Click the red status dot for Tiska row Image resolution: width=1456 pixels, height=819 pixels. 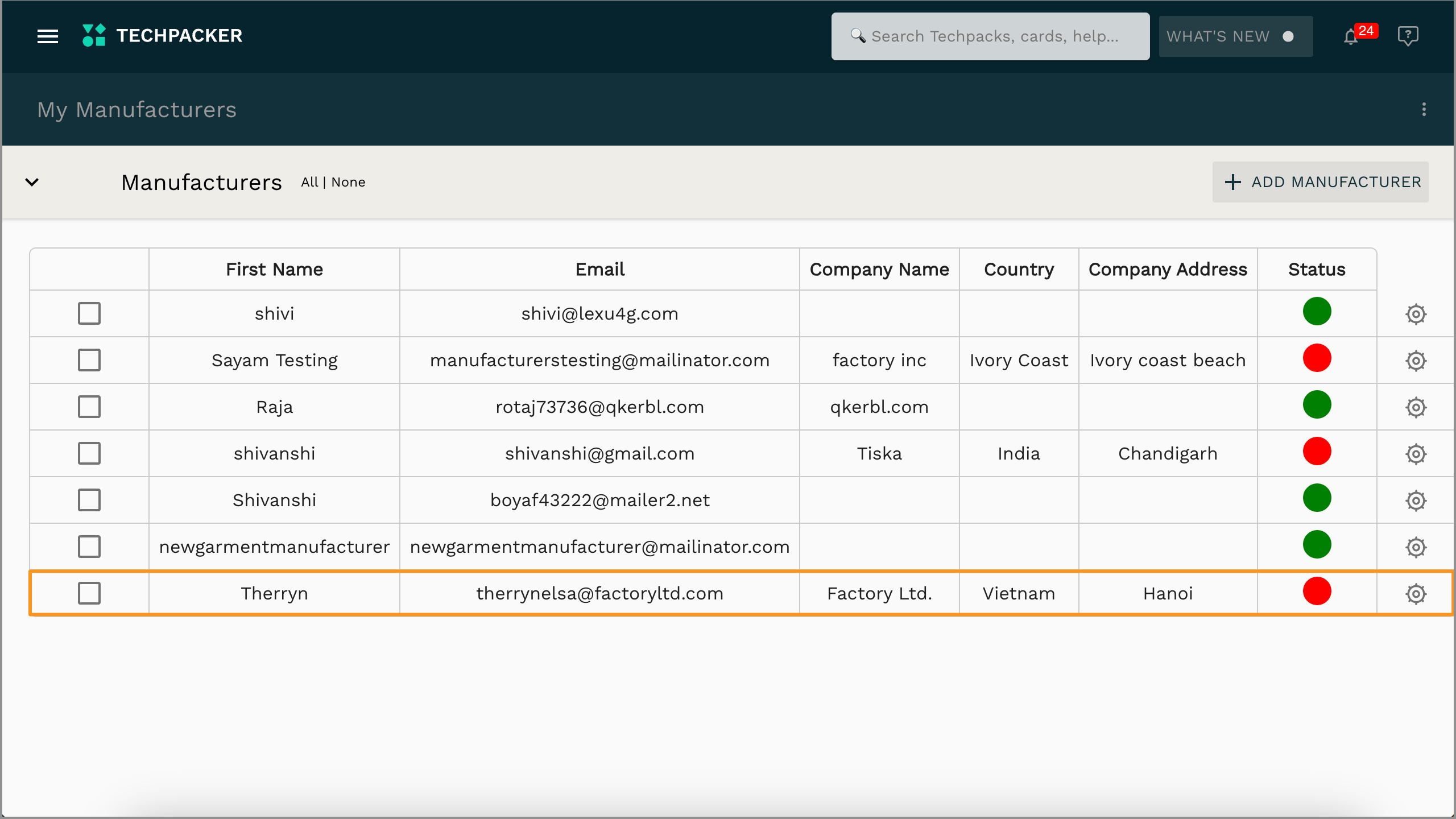click(x=1317, y=452)
